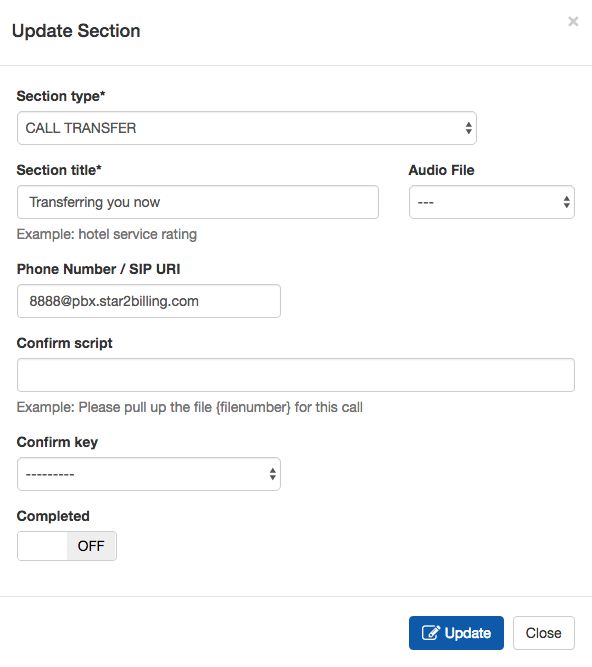Click inside the empty Confirm script field
Viewport: 592px width, 667px height.
(296, 375)
